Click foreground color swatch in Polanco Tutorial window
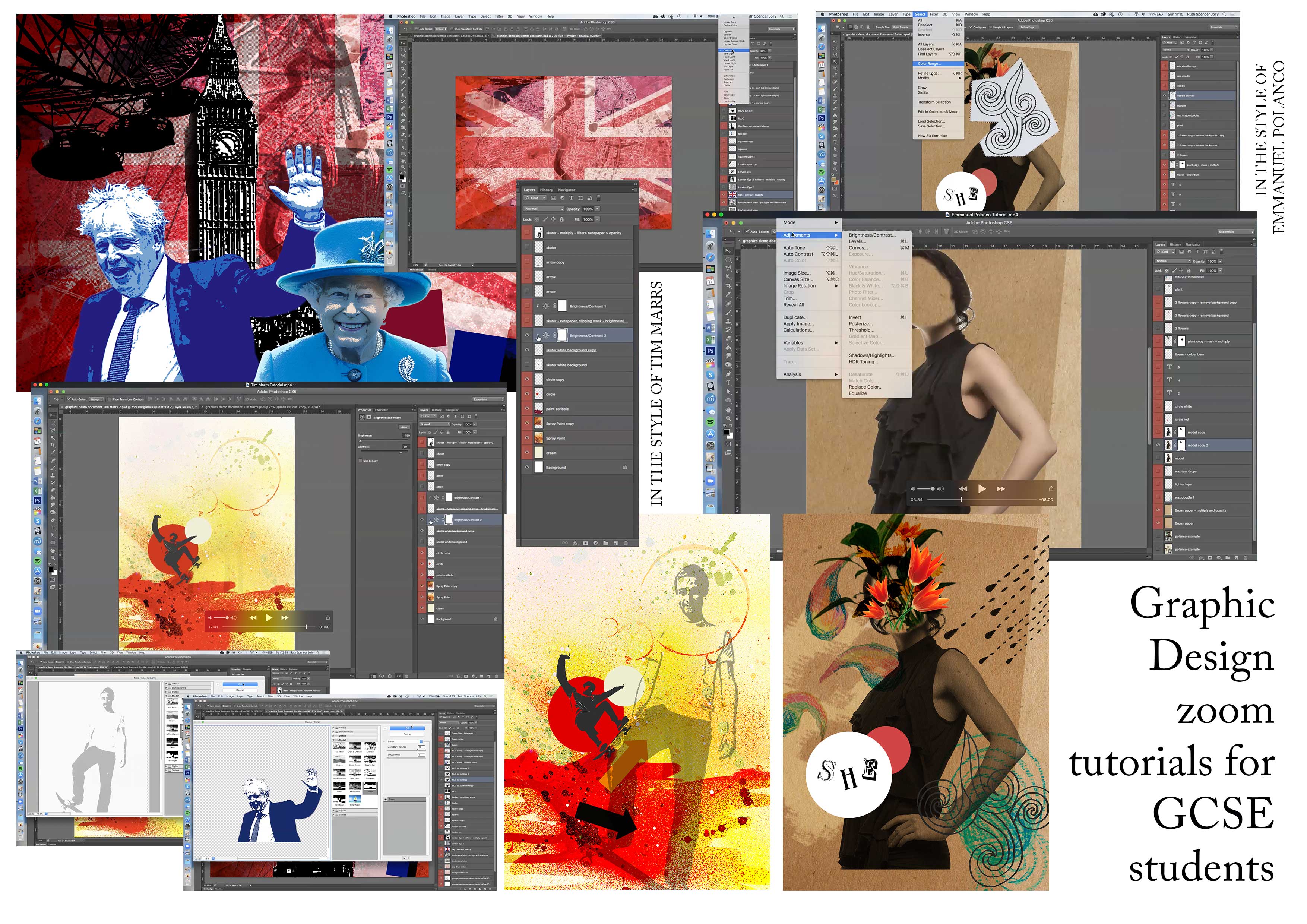The height and width of the screenshot is (924, 1307). click(x=727, y=432)
